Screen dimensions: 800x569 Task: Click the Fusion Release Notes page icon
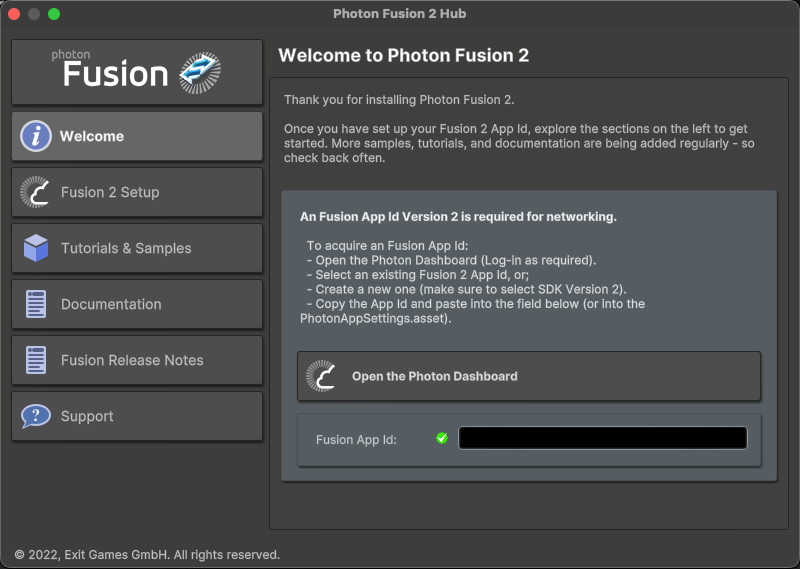[x=36, y=360]
